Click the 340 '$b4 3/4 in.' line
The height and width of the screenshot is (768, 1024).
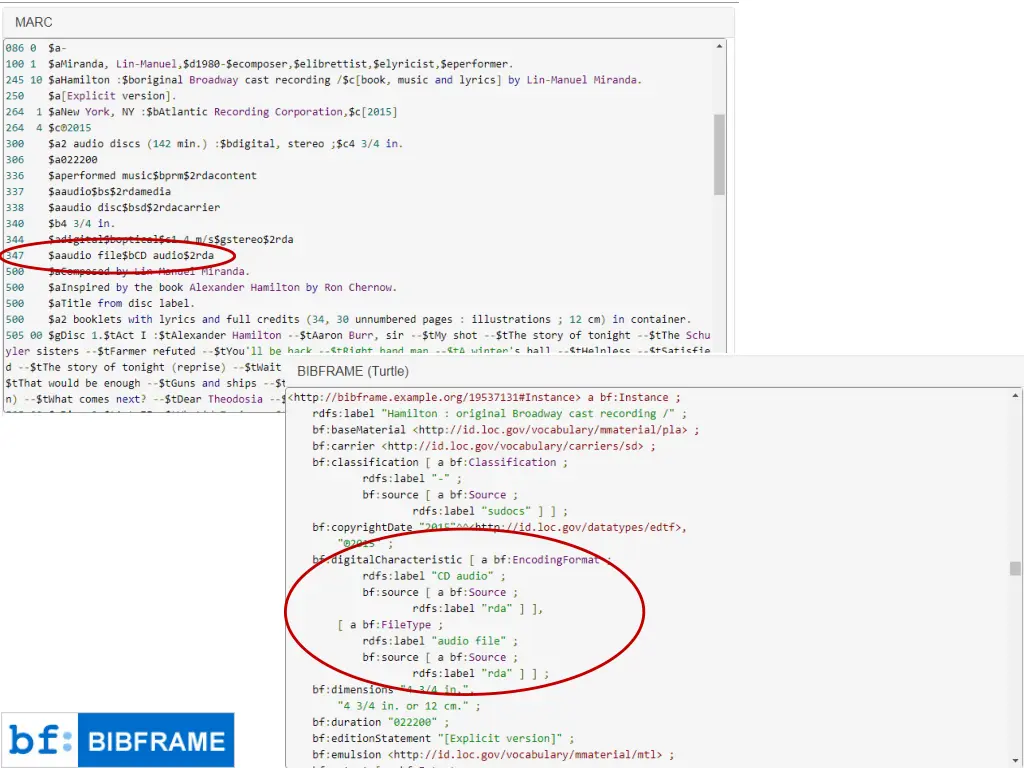point(61,223)
